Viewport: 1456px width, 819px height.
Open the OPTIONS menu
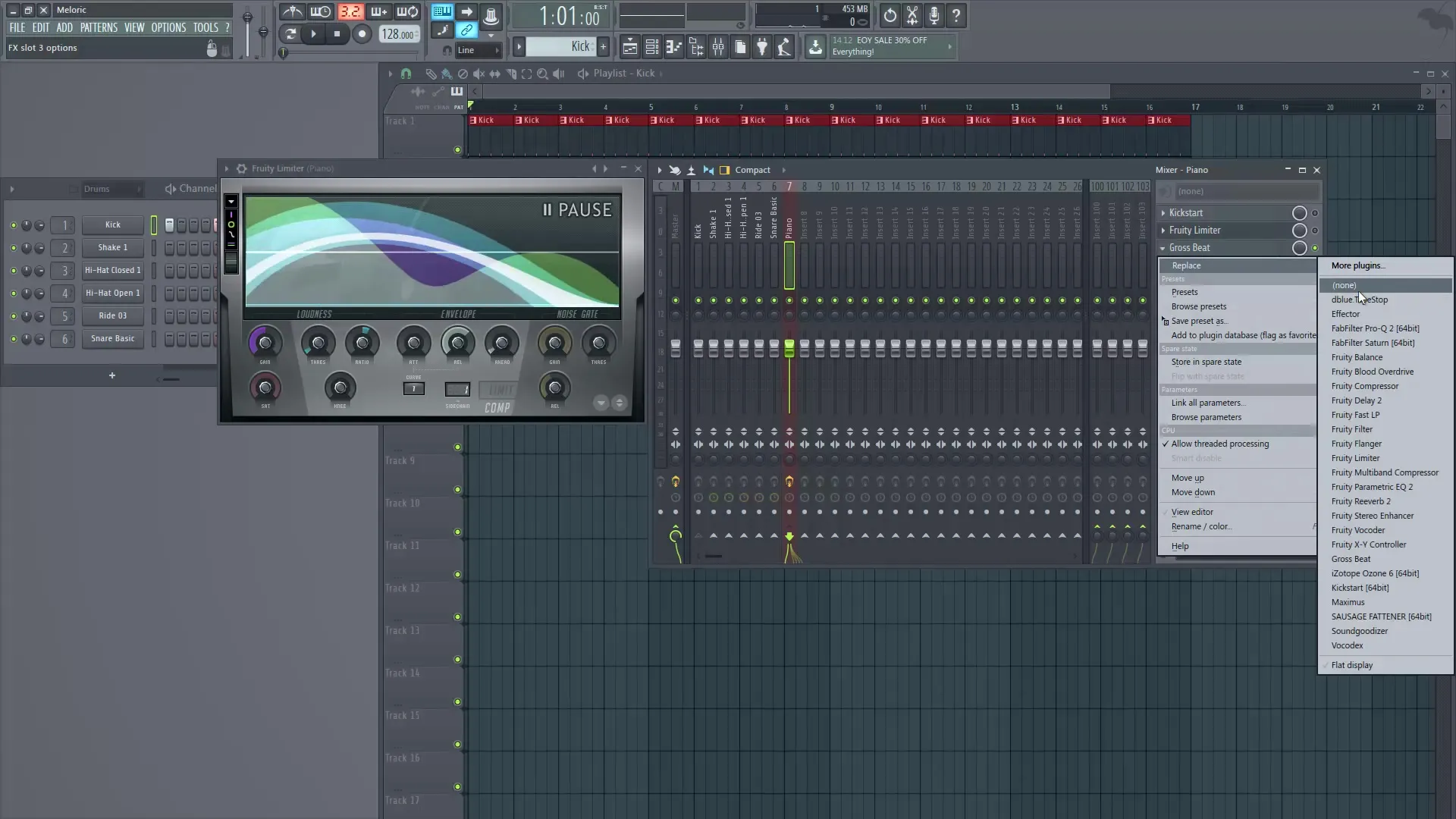168,27
